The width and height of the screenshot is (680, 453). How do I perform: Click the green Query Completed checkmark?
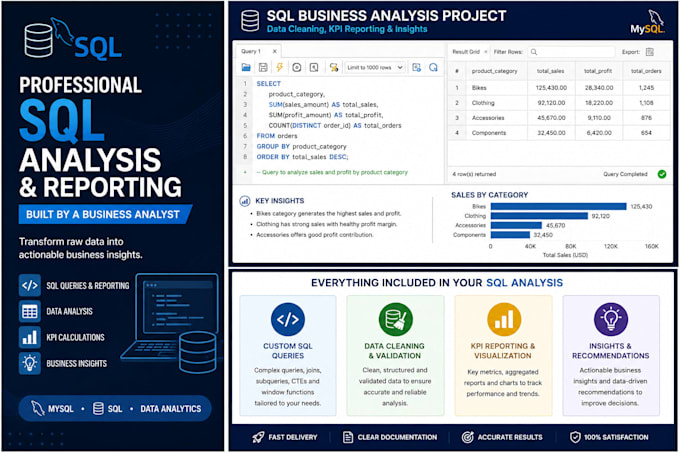click(662, 174)
